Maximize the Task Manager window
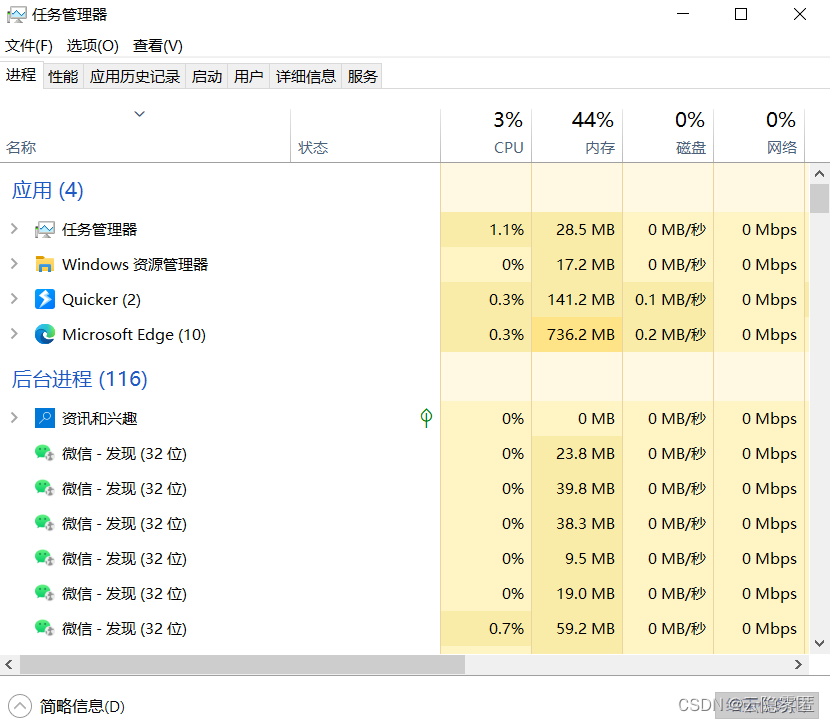This screenshot has width=830, height=723. (x=741, y=14)
